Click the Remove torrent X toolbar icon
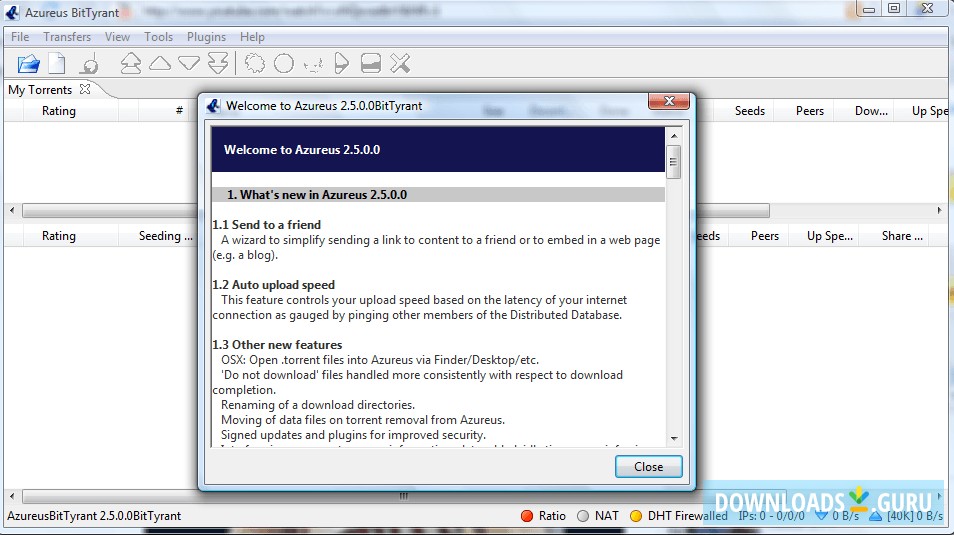Screen dimensions: 954x535 (400, 63)
